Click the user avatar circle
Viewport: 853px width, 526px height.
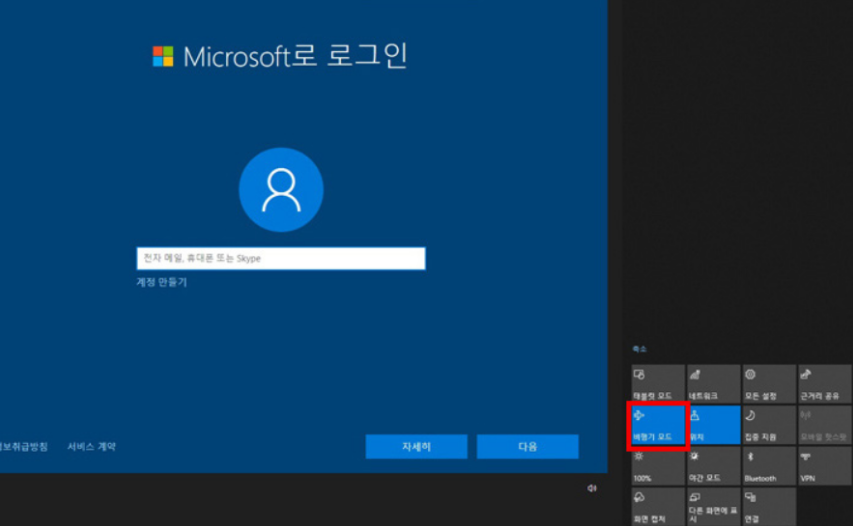pyautogui.click(x=281, y=190)
